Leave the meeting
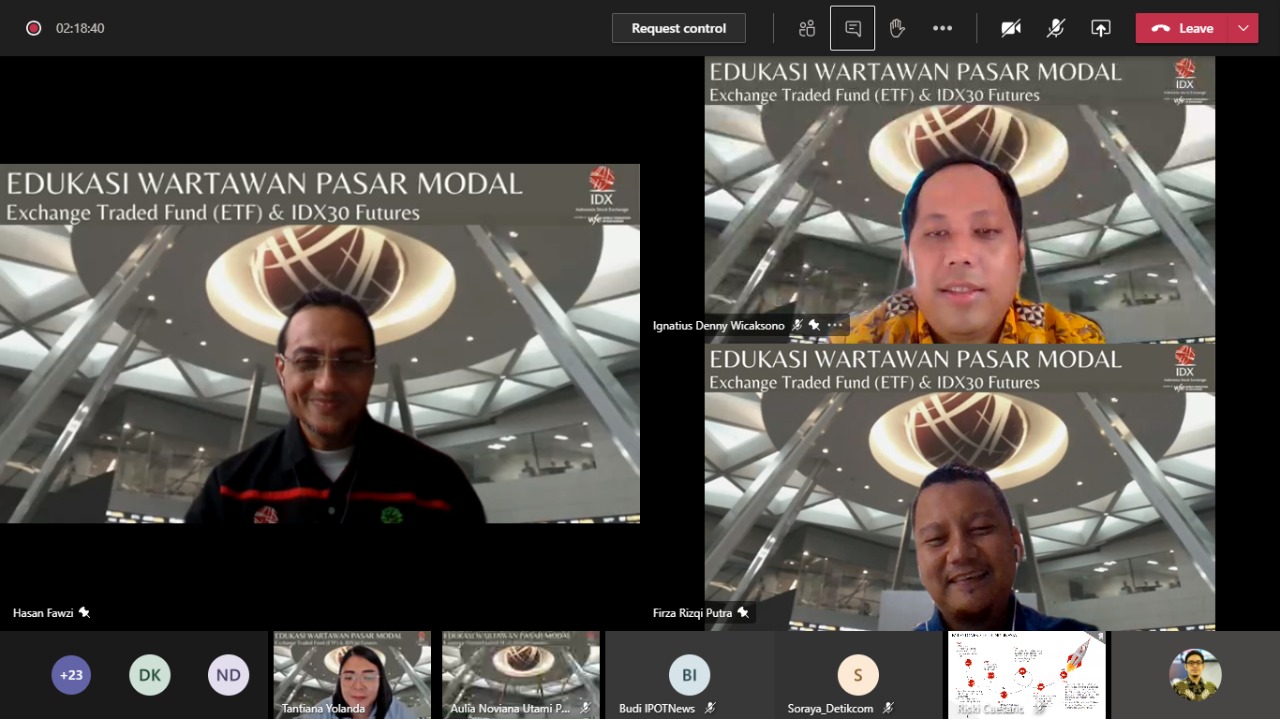 coord(1183,28)
